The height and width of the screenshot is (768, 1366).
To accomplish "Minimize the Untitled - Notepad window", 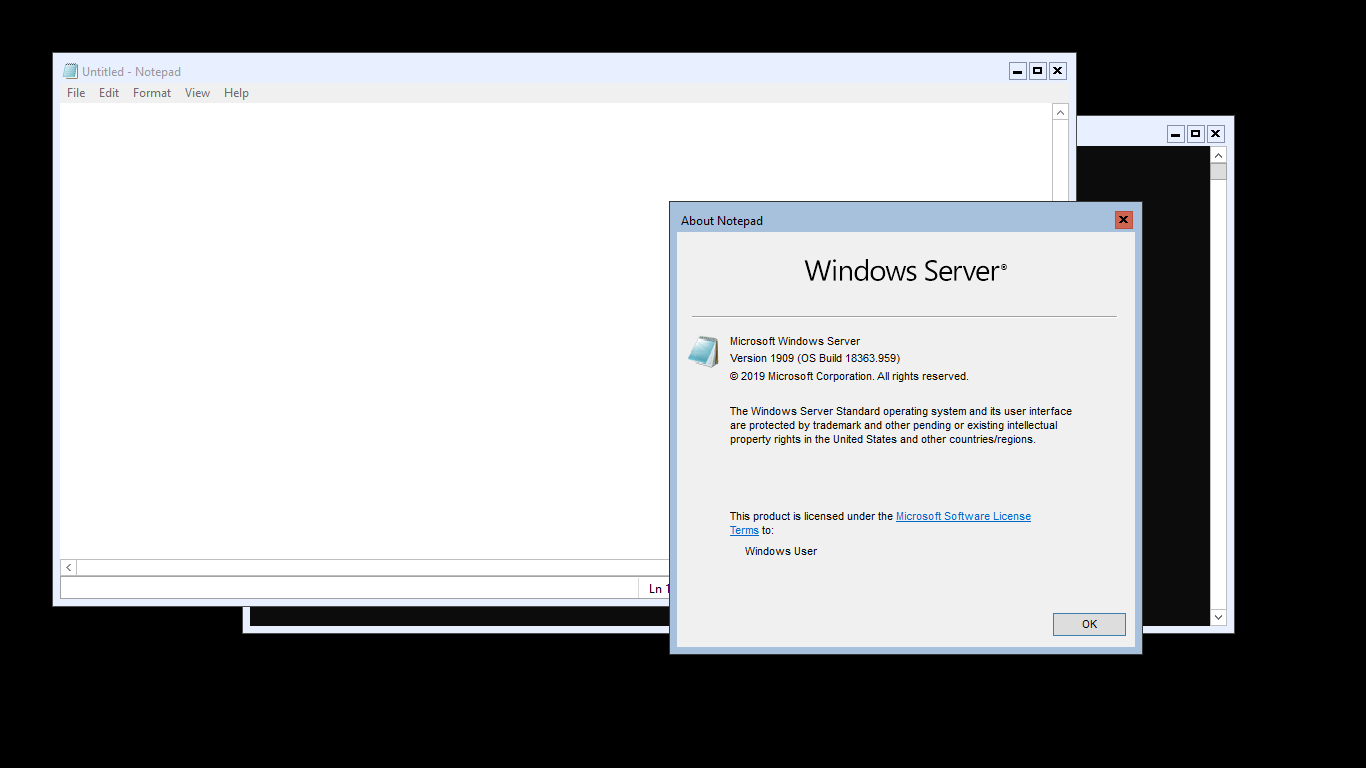I will point(1018,71).
